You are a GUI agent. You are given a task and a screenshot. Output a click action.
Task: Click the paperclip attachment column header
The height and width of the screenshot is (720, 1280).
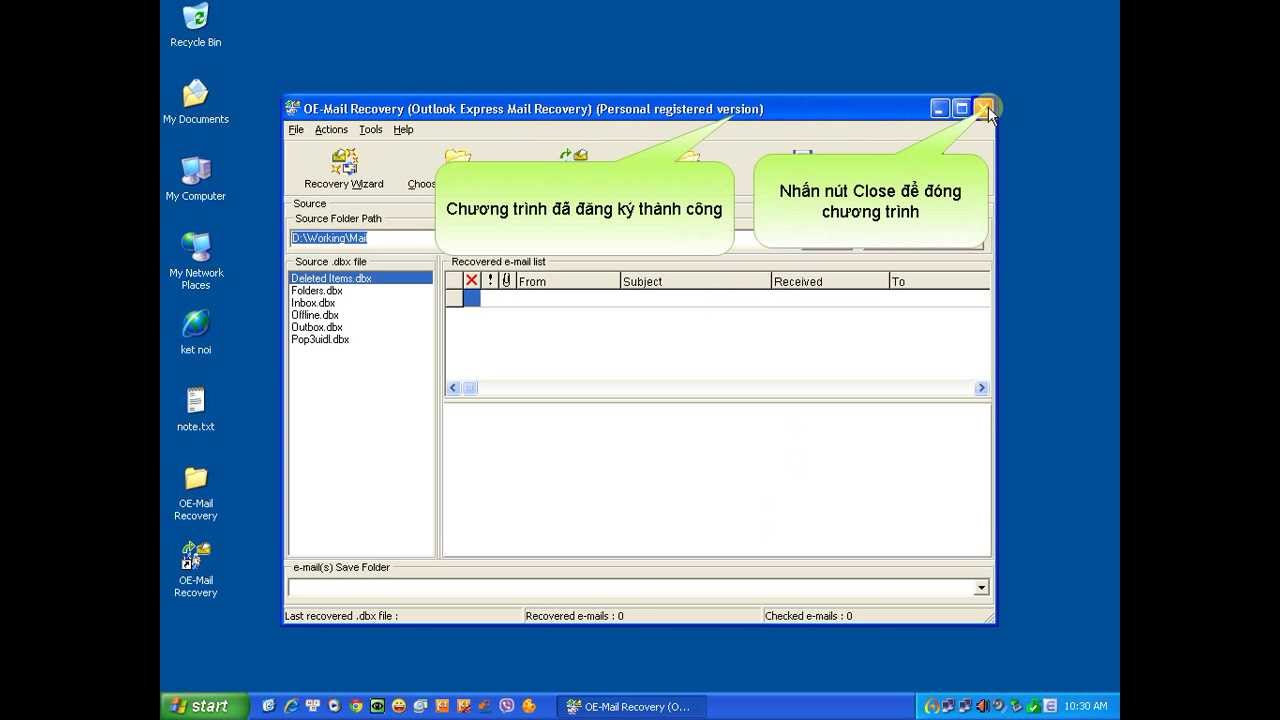pos(507,281)
